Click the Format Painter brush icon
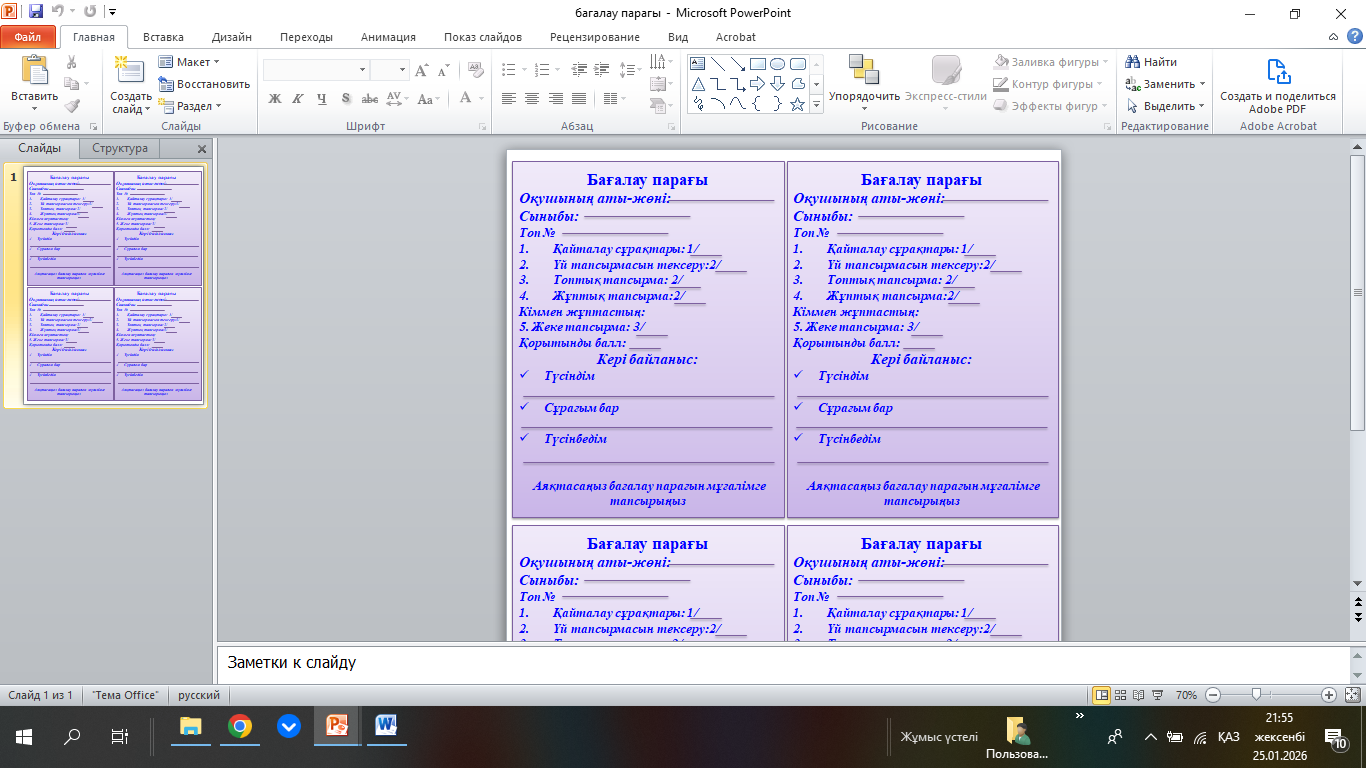This screenshot has height=768, width=1366. coord(72,106)
